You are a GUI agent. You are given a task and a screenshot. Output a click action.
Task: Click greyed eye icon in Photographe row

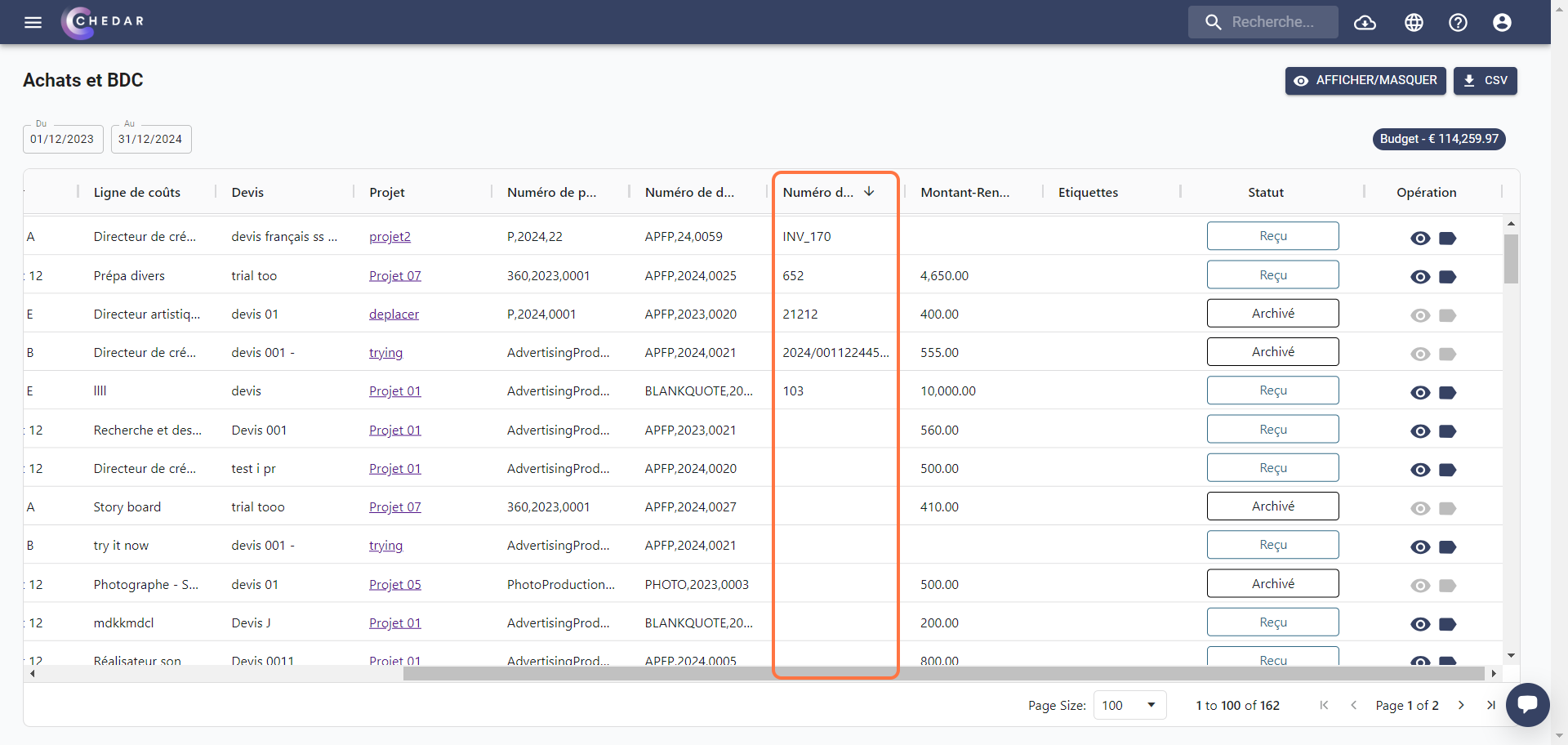pyautogui.click(x=1420, y=586)
